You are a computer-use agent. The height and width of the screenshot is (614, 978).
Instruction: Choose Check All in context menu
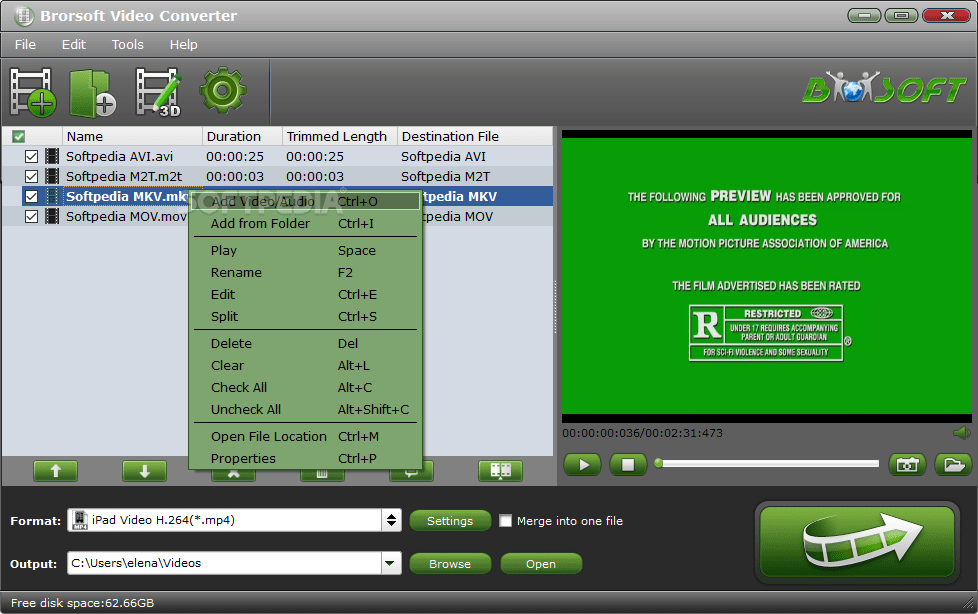(305, 387)
